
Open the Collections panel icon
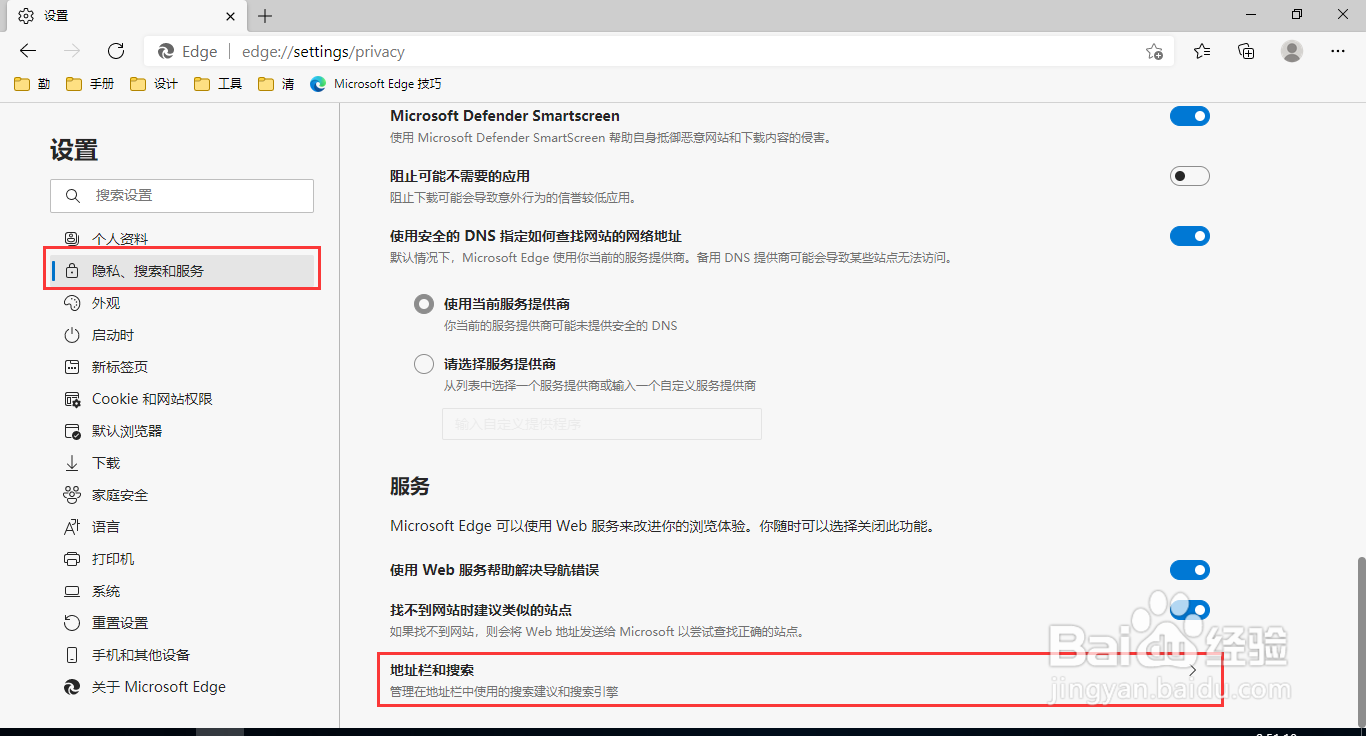coord(1246,51)
